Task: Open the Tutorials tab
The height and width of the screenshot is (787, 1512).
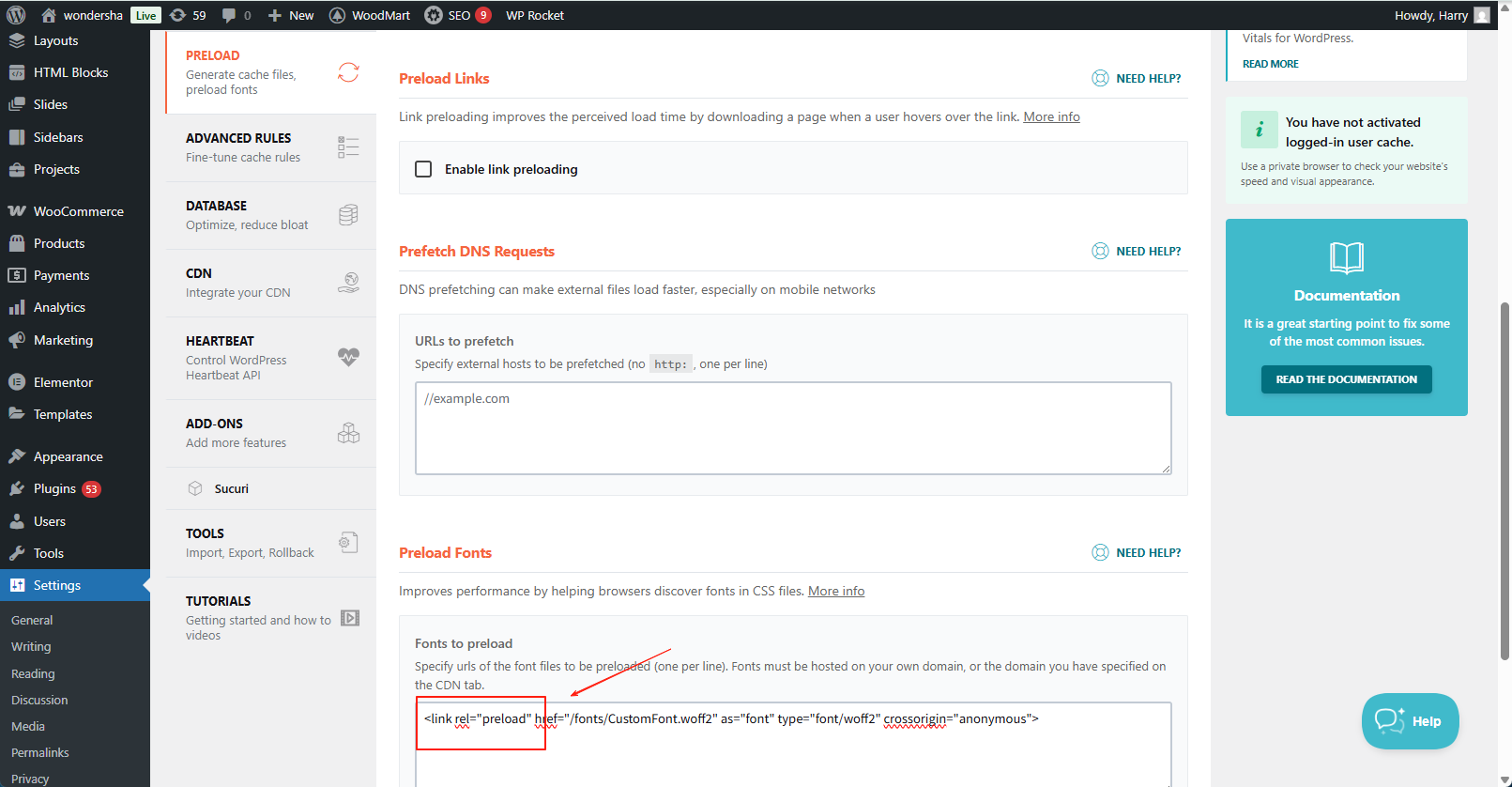Action: (271, 618)
